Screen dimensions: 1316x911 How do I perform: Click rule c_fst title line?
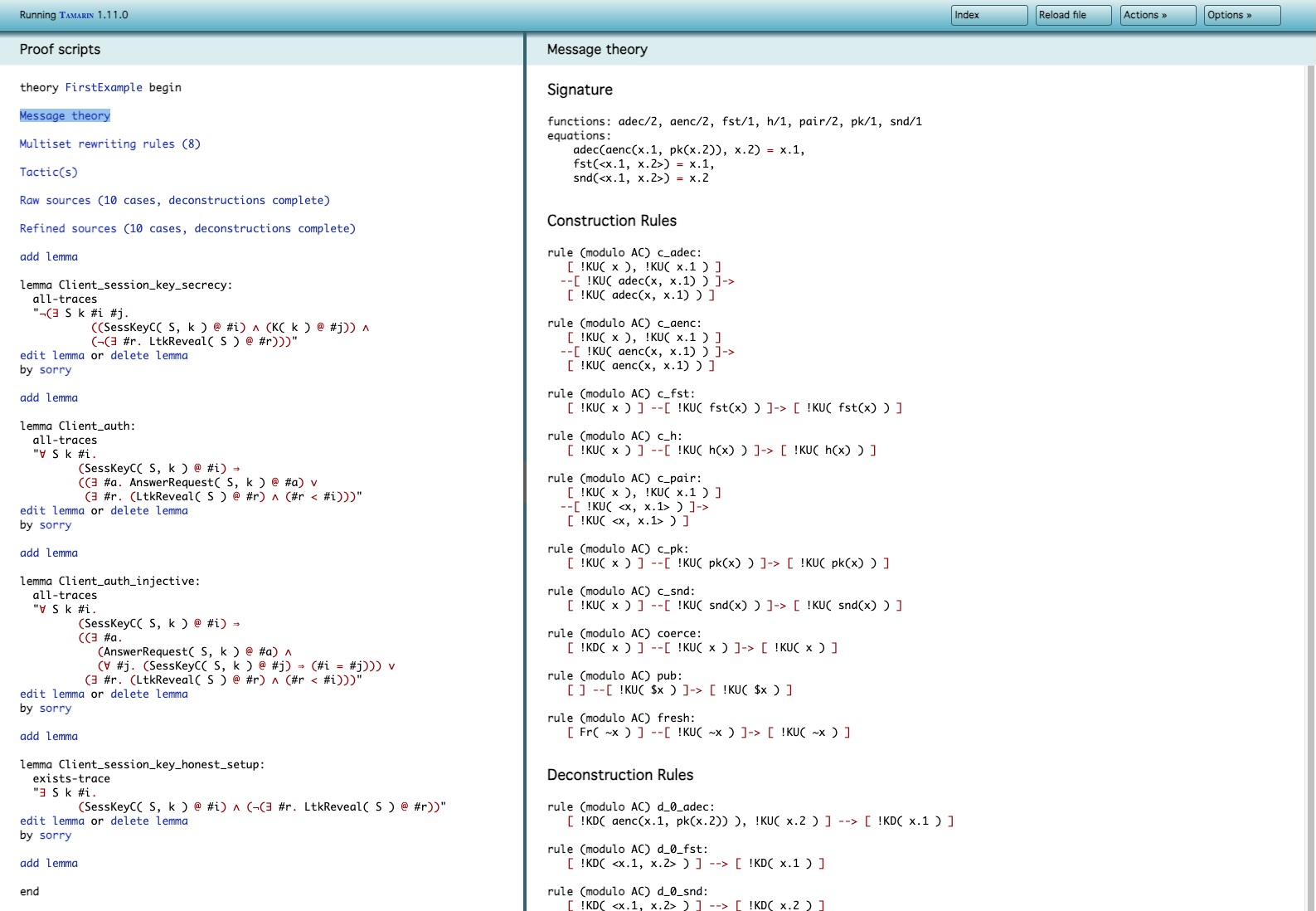point(621,393)
